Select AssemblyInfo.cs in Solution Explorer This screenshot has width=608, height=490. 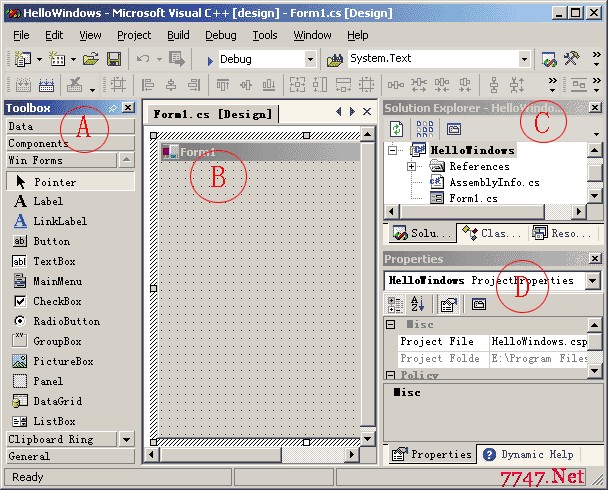[494, 183]
